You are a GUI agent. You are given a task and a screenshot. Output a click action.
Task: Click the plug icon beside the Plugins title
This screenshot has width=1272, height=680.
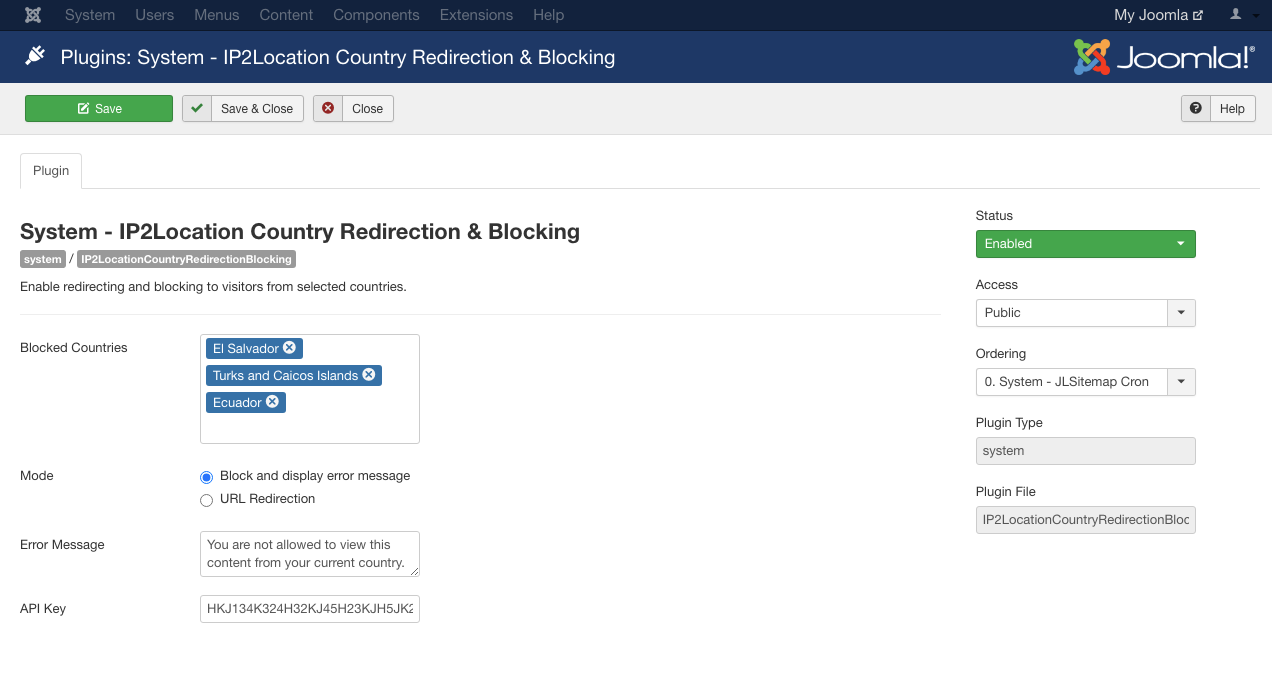coord(36,56)
